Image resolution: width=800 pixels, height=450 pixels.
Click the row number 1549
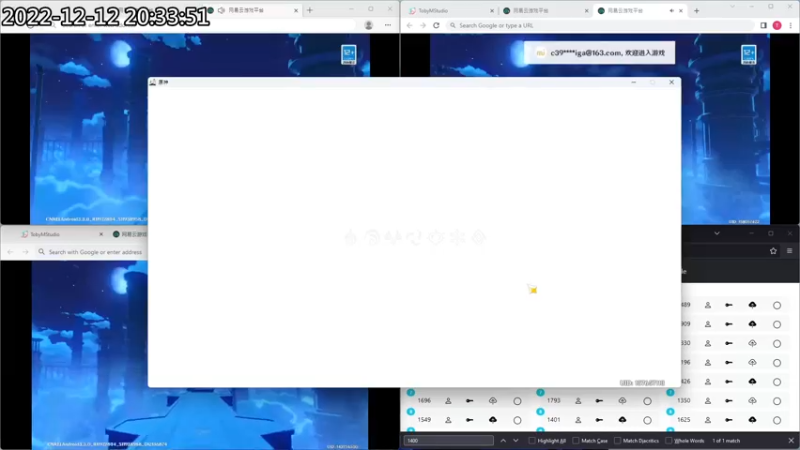point(424,420)
